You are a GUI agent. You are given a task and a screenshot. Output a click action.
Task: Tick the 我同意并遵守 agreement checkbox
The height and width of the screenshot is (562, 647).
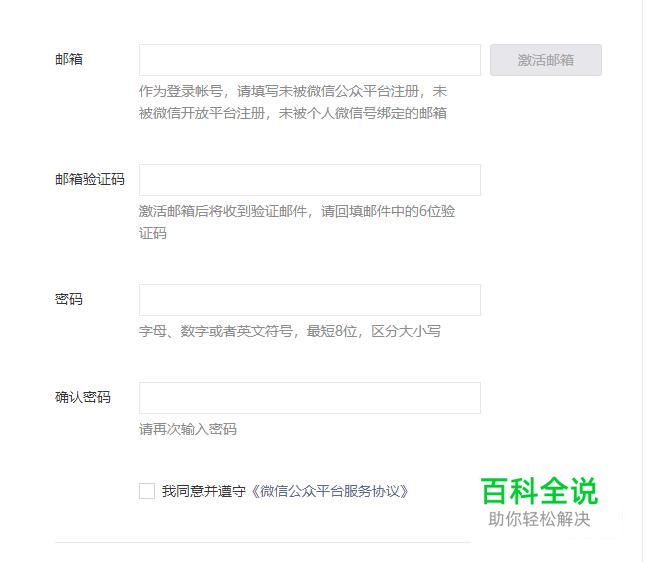click(147, 491)
